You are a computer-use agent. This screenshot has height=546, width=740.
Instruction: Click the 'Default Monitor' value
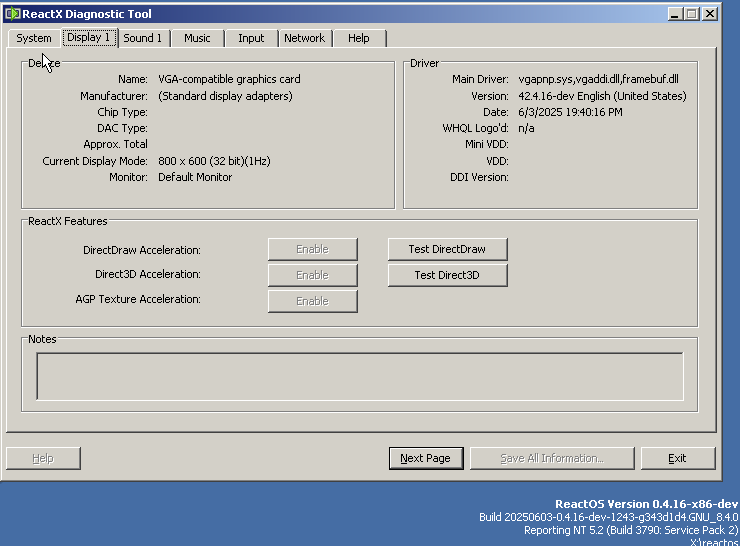[x=195, y=177]
